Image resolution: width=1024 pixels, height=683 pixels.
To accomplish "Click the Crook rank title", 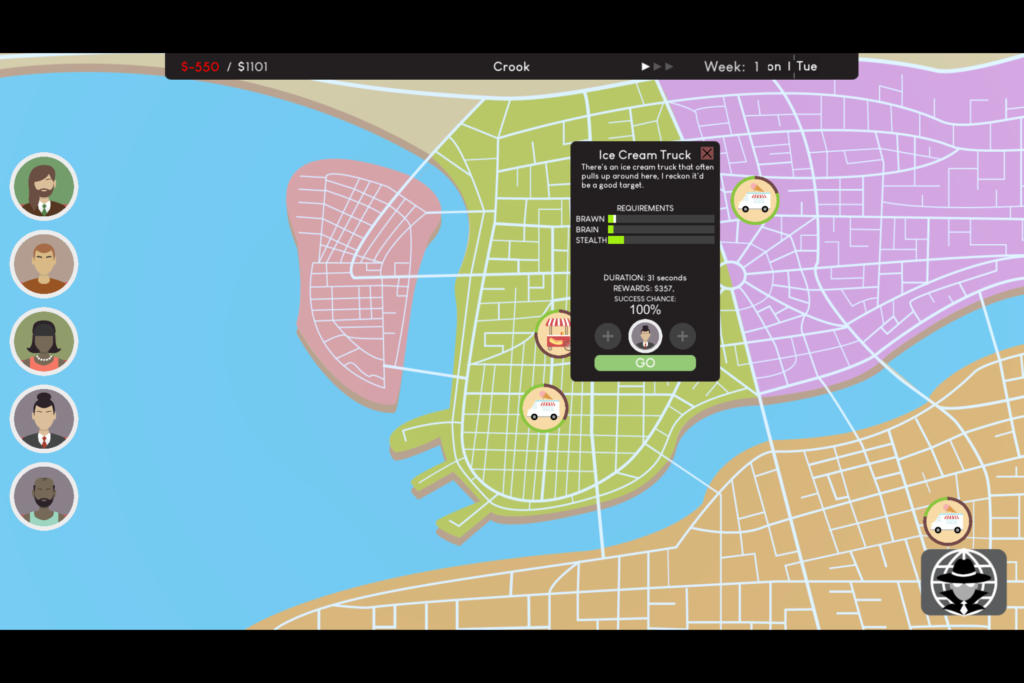I will pos(511,67).
